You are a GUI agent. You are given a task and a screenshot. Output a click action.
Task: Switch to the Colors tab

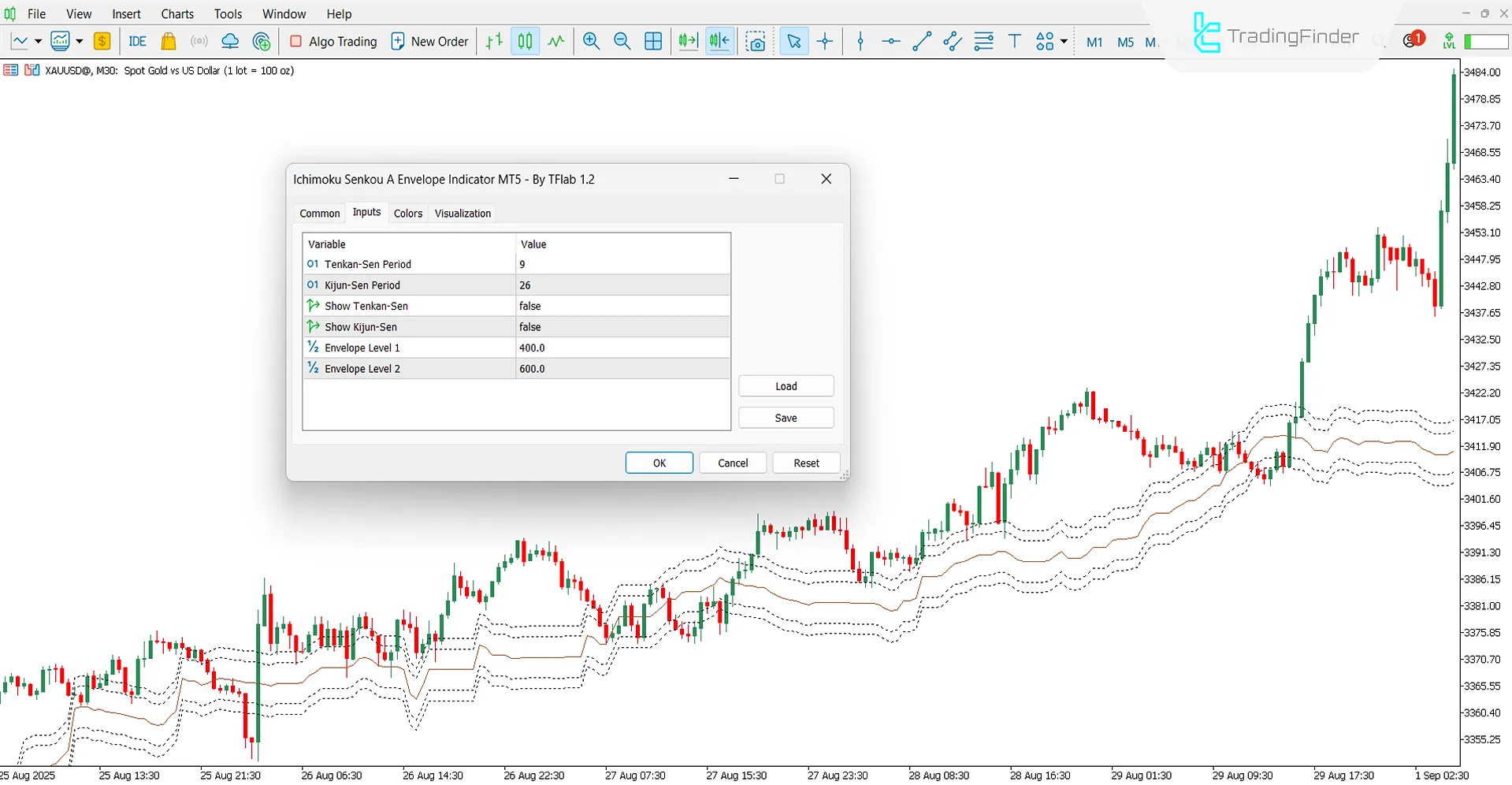407,213
